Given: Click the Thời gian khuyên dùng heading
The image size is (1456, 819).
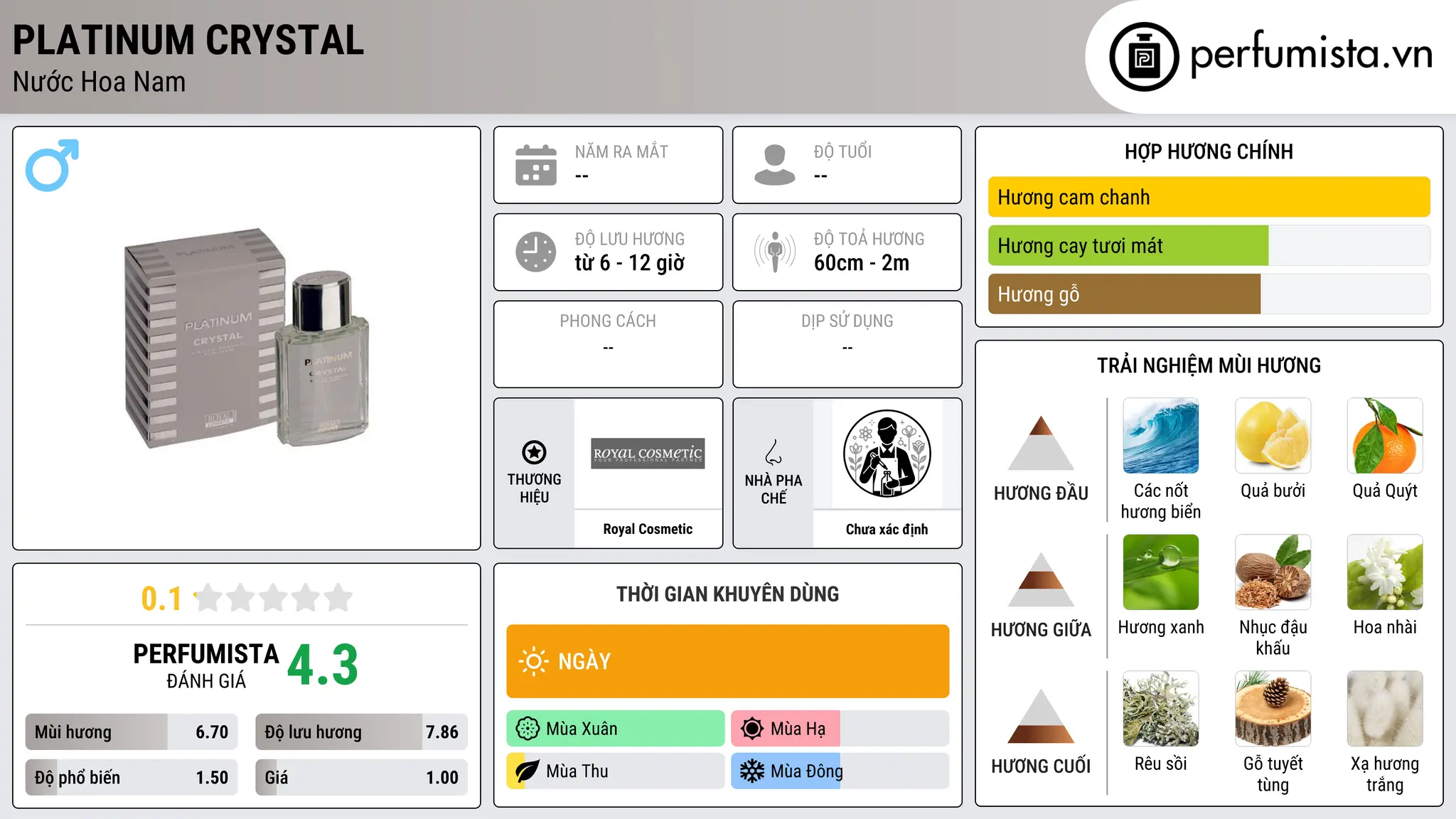Looking at the screenshot, I should (x=728, y=594).
